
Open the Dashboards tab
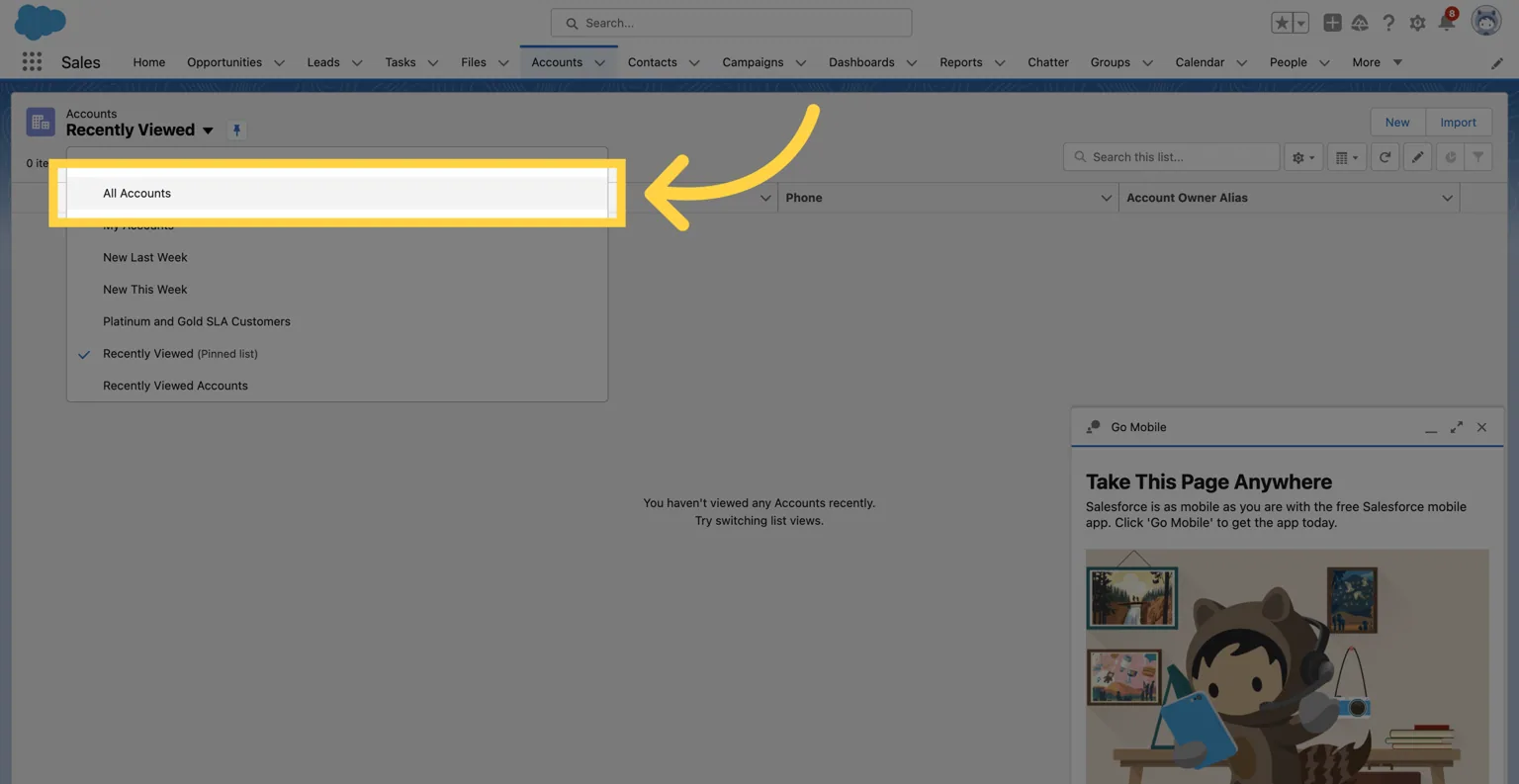[861, 62]
